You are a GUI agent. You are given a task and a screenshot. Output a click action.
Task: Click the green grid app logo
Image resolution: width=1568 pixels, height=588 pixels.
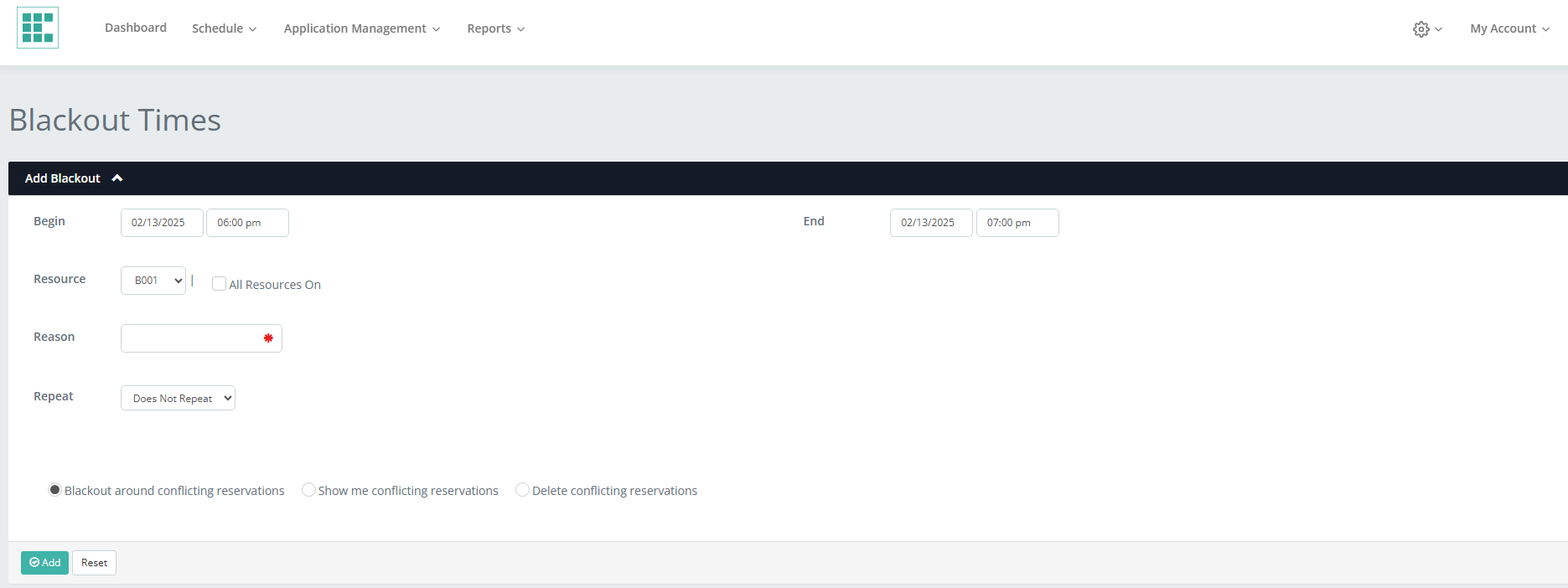[38, 28]
